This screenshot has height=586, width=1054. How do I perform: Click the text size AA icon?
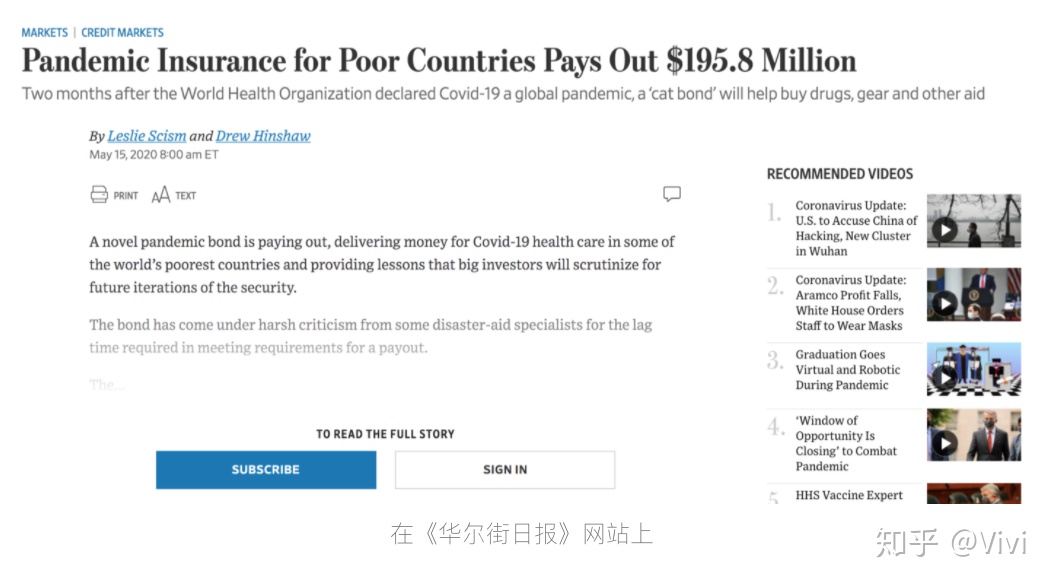pyautogui.click(x=161, y=196)
